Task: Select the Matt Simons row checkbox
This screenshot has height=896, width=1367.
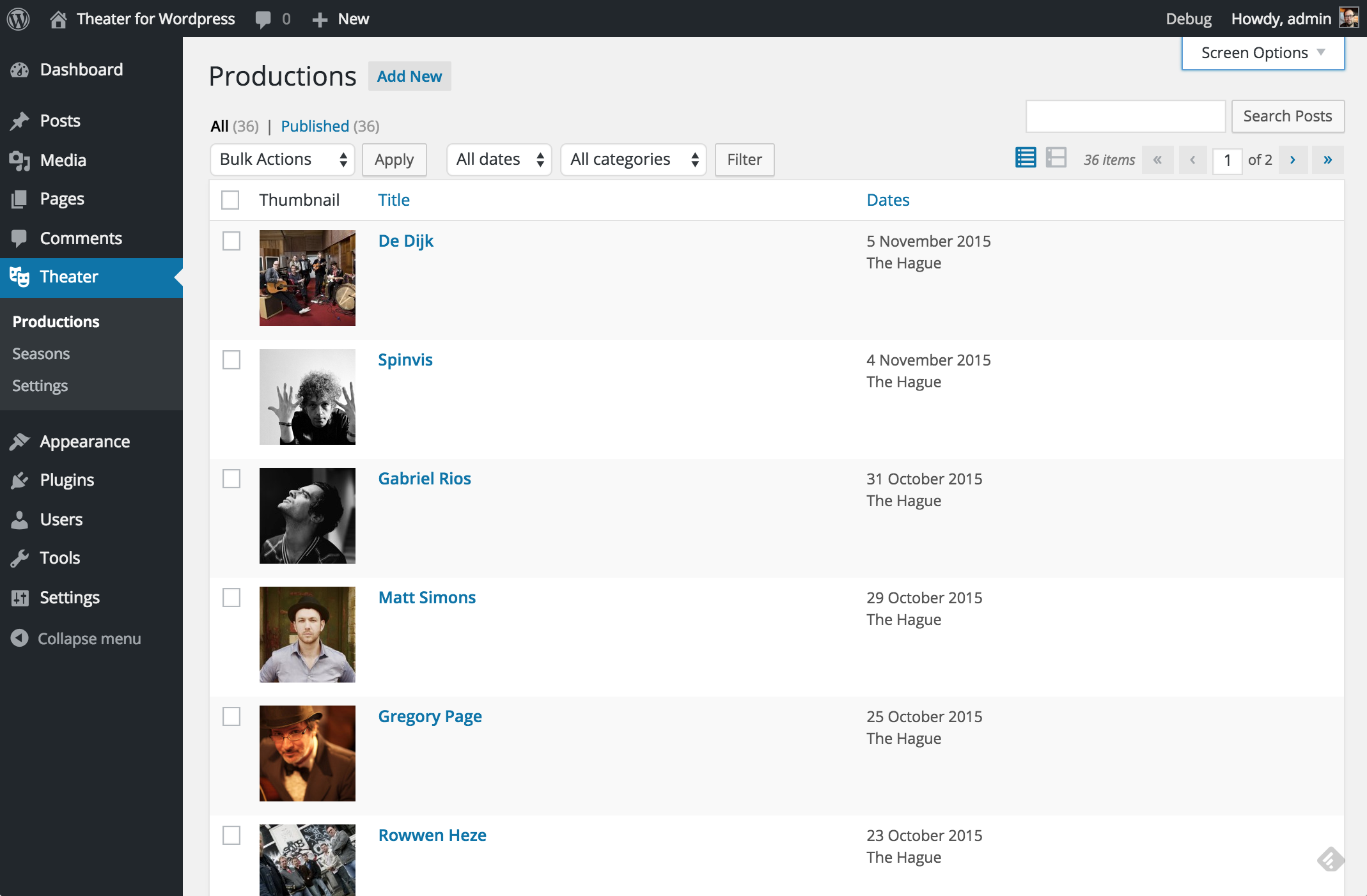Action: point(231,598)
